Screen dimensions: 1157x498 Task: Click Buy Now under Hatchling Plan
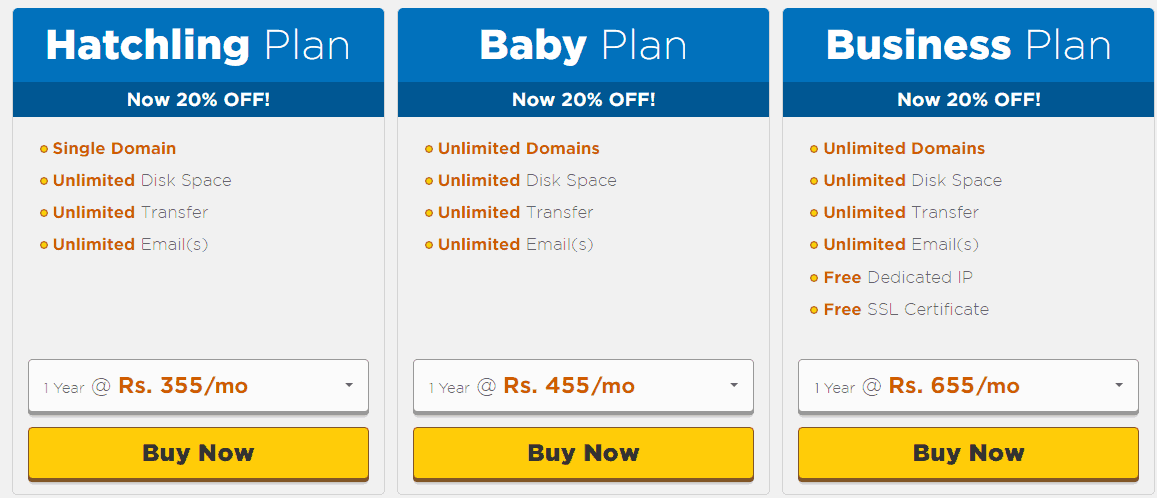[198, 453]
